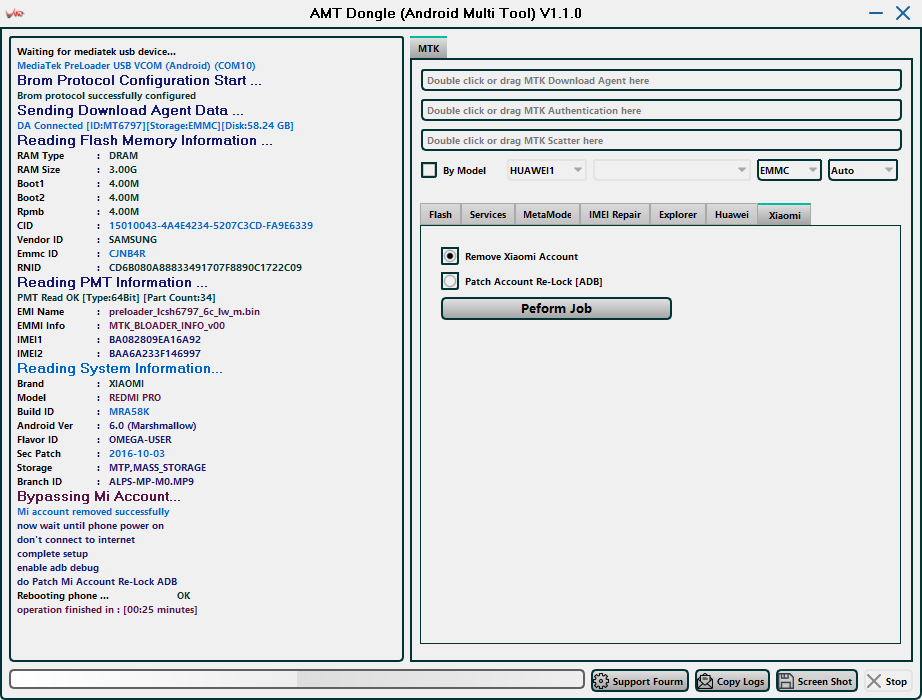Click the AMT Dongle logo icon
The image size is (922, 700).
(x=15, y=13)
